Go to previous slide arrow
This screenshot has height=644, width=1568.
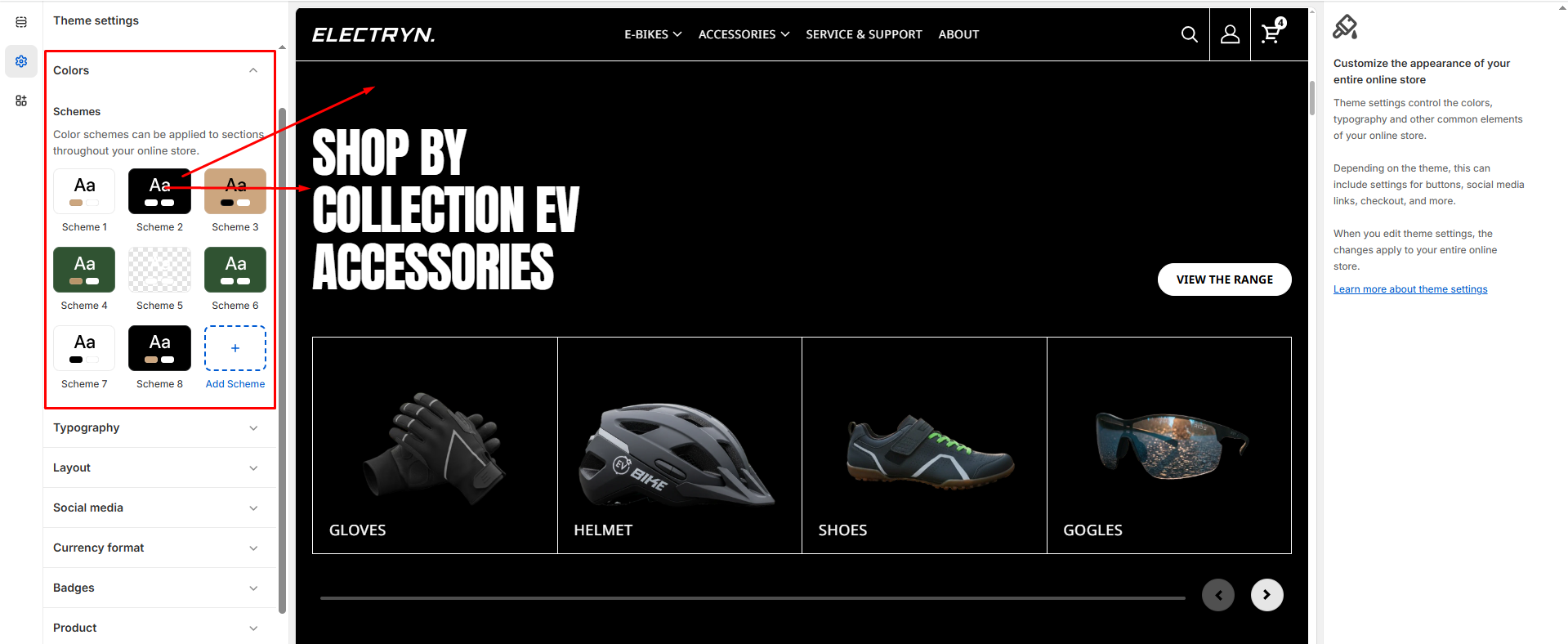click(x=1218, y=595)
